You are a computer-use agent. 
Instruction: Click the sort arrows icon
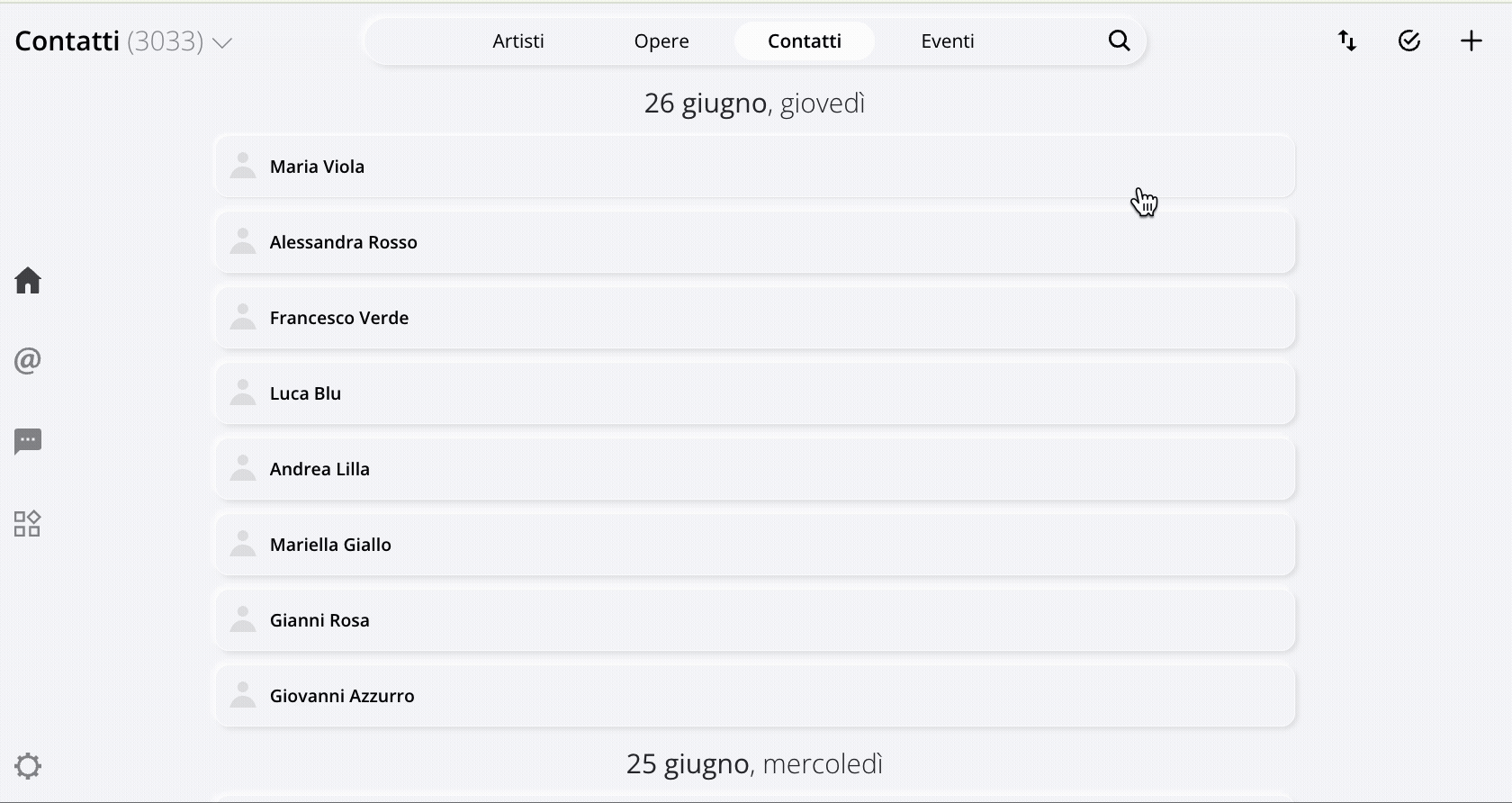coord(1347,41)
